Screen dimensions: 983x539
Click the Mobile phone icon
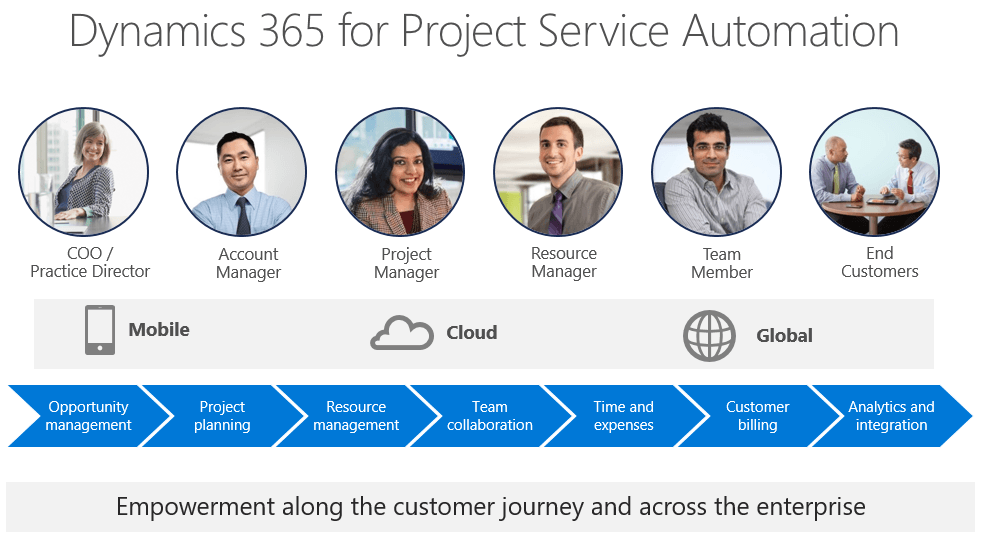coord(100,331)
